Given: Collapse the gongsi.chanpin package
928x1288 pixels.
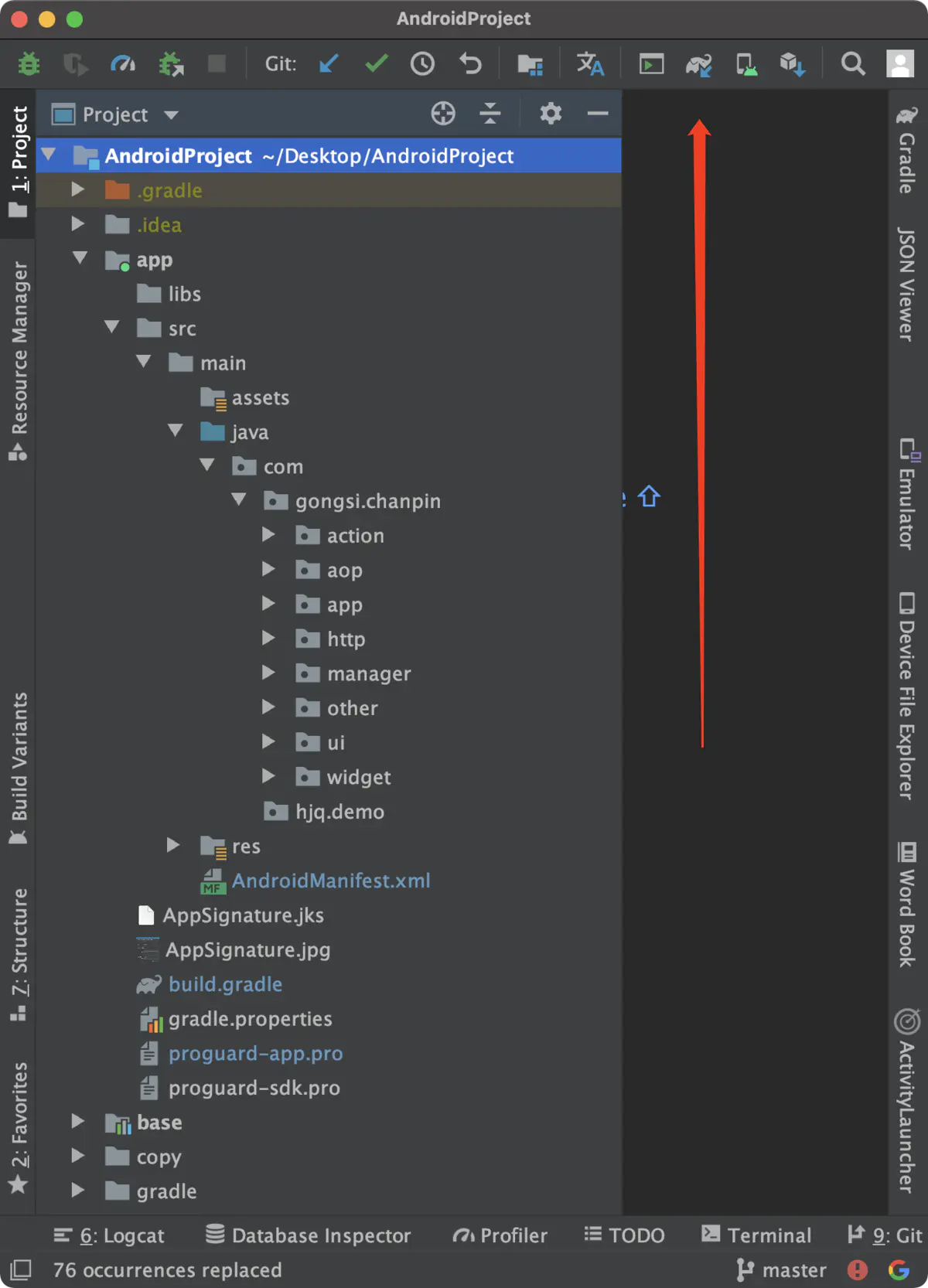Looking at the screenshot, I should (x=239, y=500).
